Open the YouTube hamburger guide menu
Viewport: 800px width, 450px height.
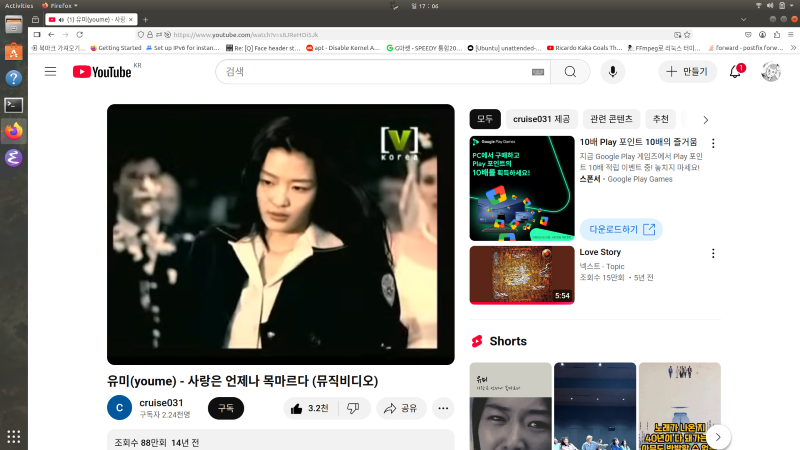coord(50,71)
